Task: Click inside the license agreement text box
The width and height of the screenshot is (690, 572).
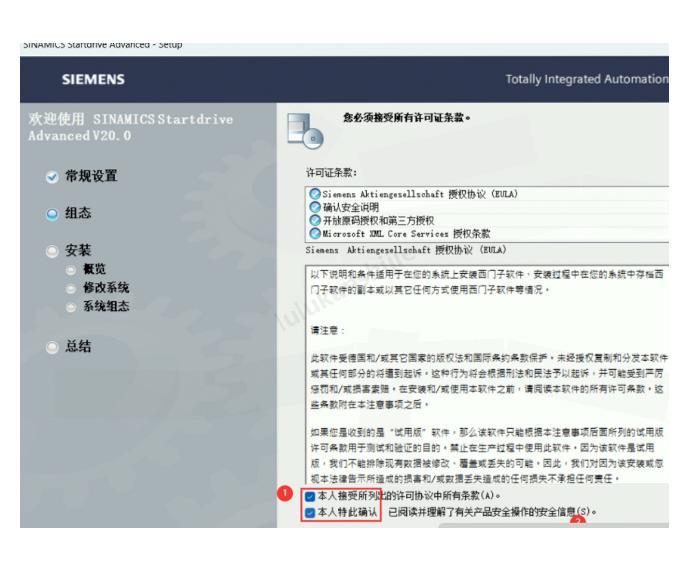Action: pyautogui.click(x=487, y=374)
